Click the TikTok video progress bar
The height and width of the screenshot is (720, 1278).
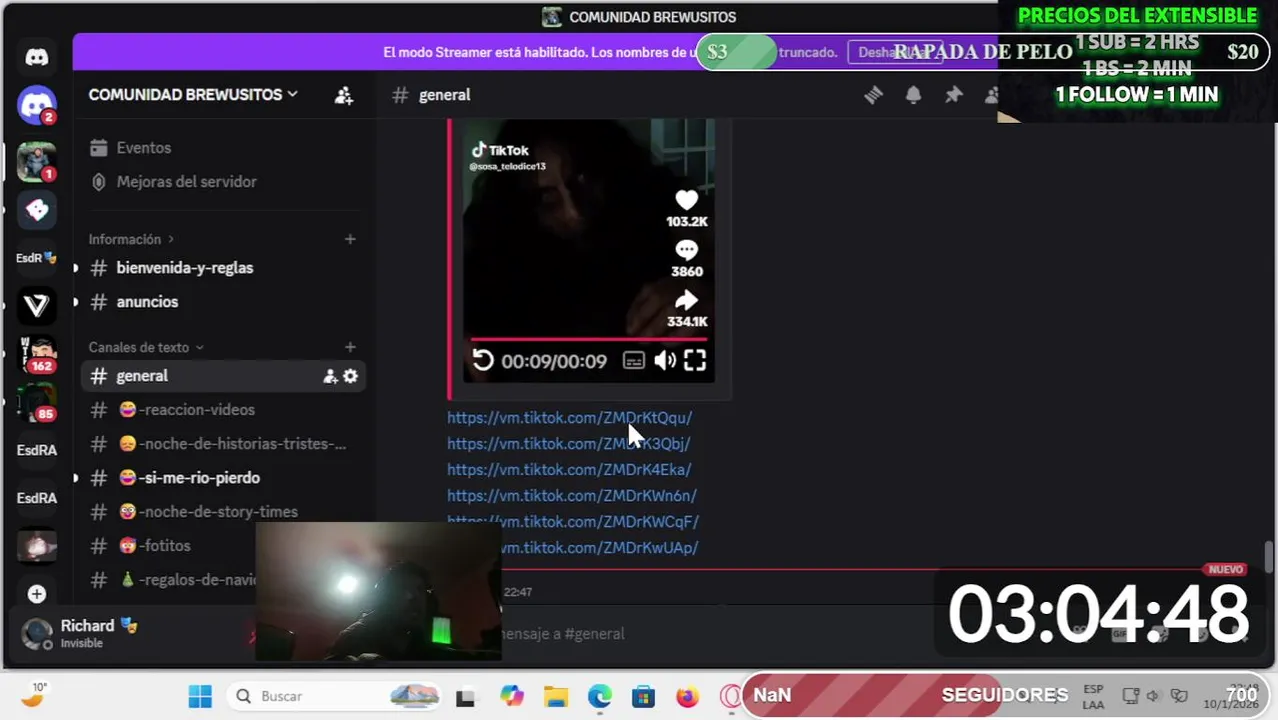(588, 339)
